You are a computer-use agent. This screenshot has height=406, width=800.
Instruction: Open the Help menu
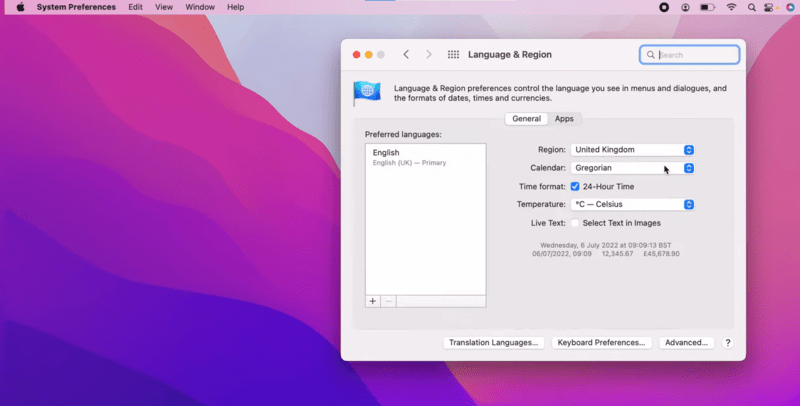click(x=235, y=7)
